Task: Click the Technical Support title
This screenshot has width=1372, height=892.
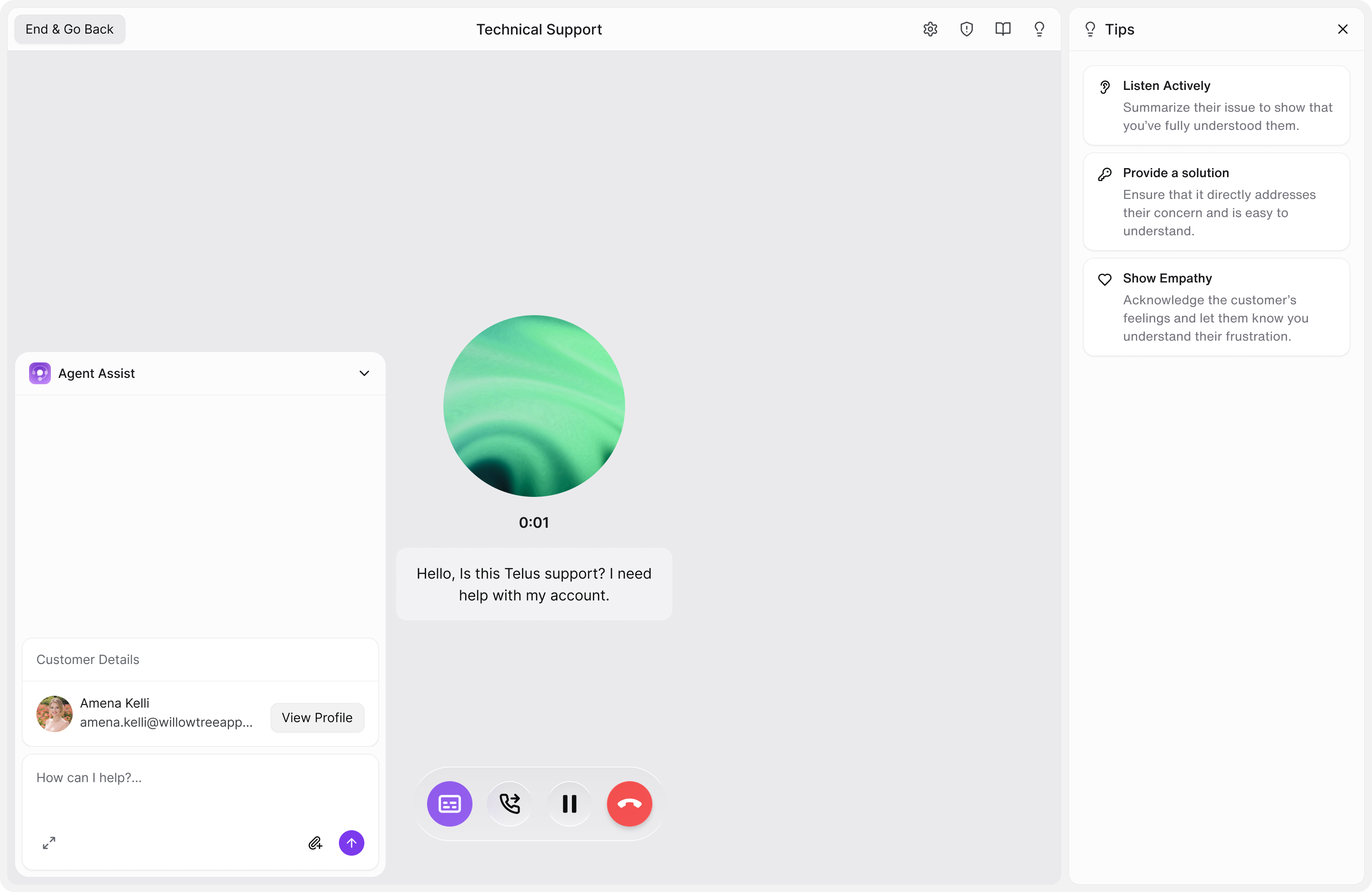Action: (x=538, y=29)
